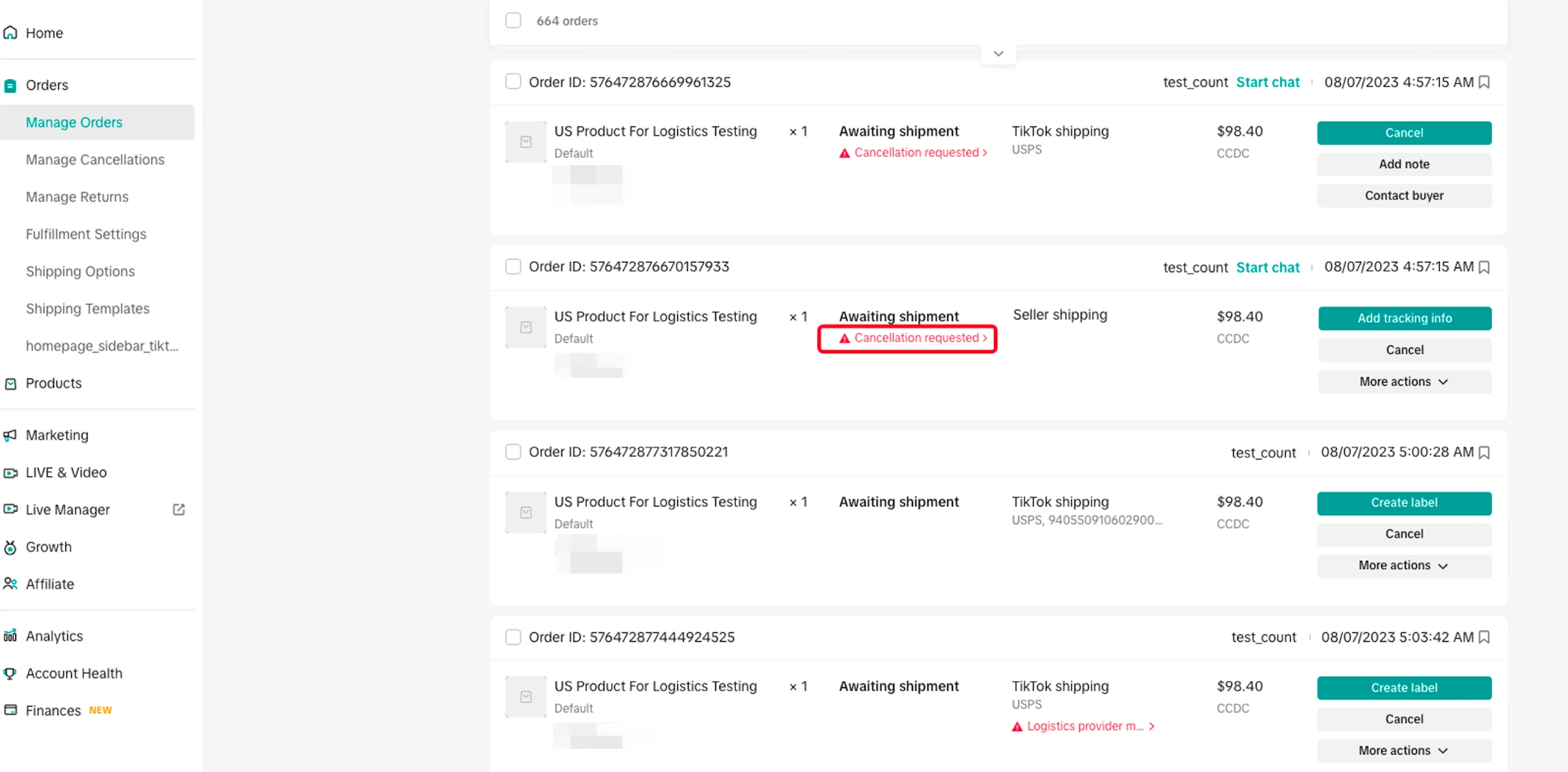Click the Marketing megaphone icon

(x=10, y=435)
